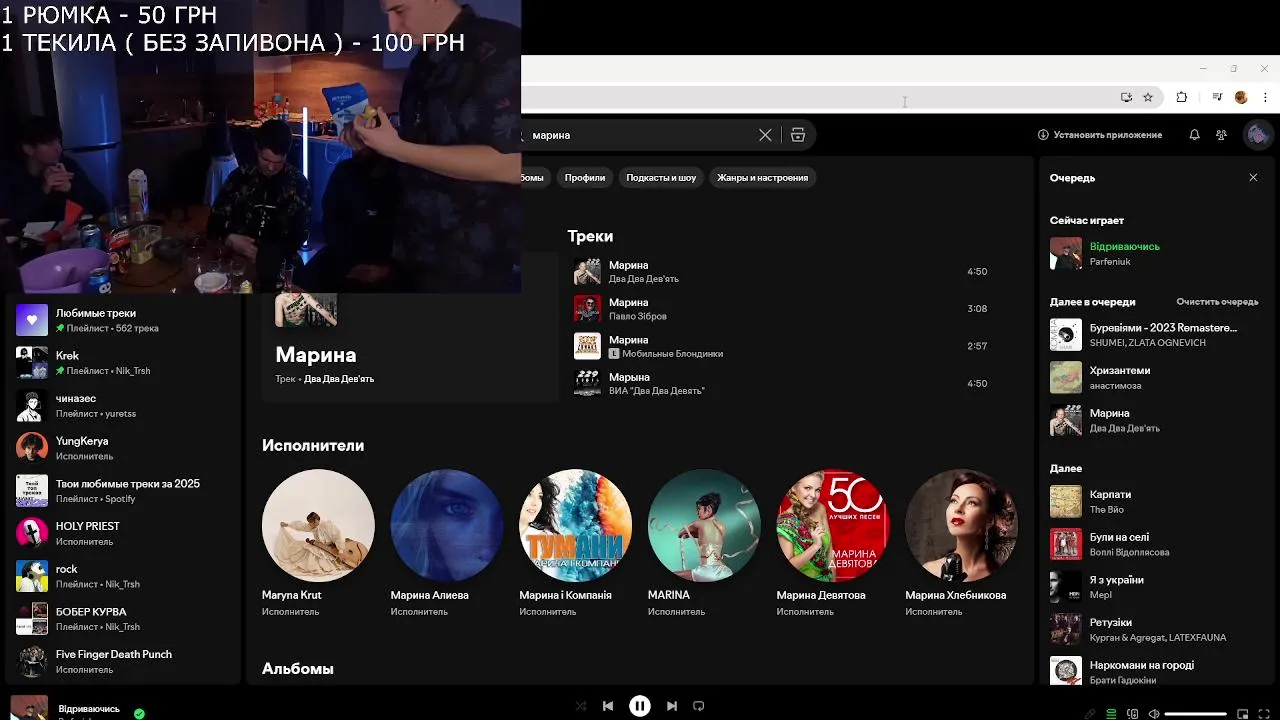
Task: Close the Очередь queue panel
Action: [1253, 178]
